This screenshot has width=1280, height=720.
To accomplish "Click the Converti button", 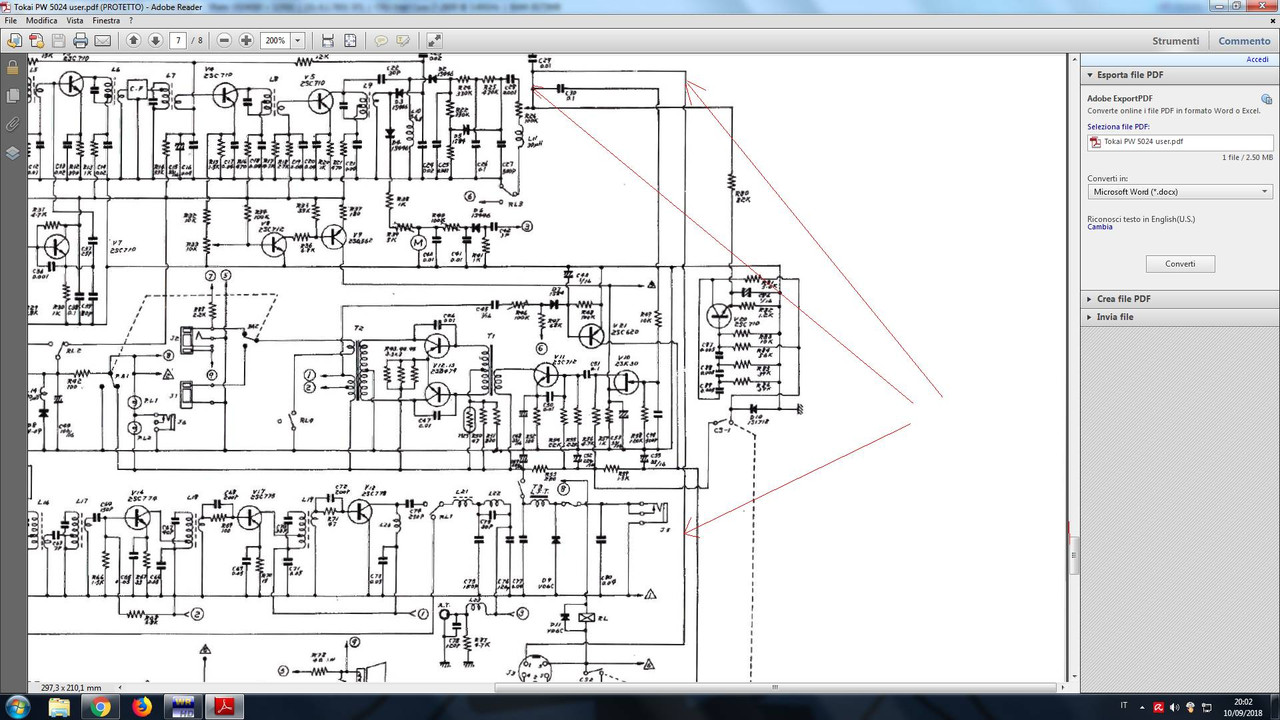I will [x=1180, y=264].
